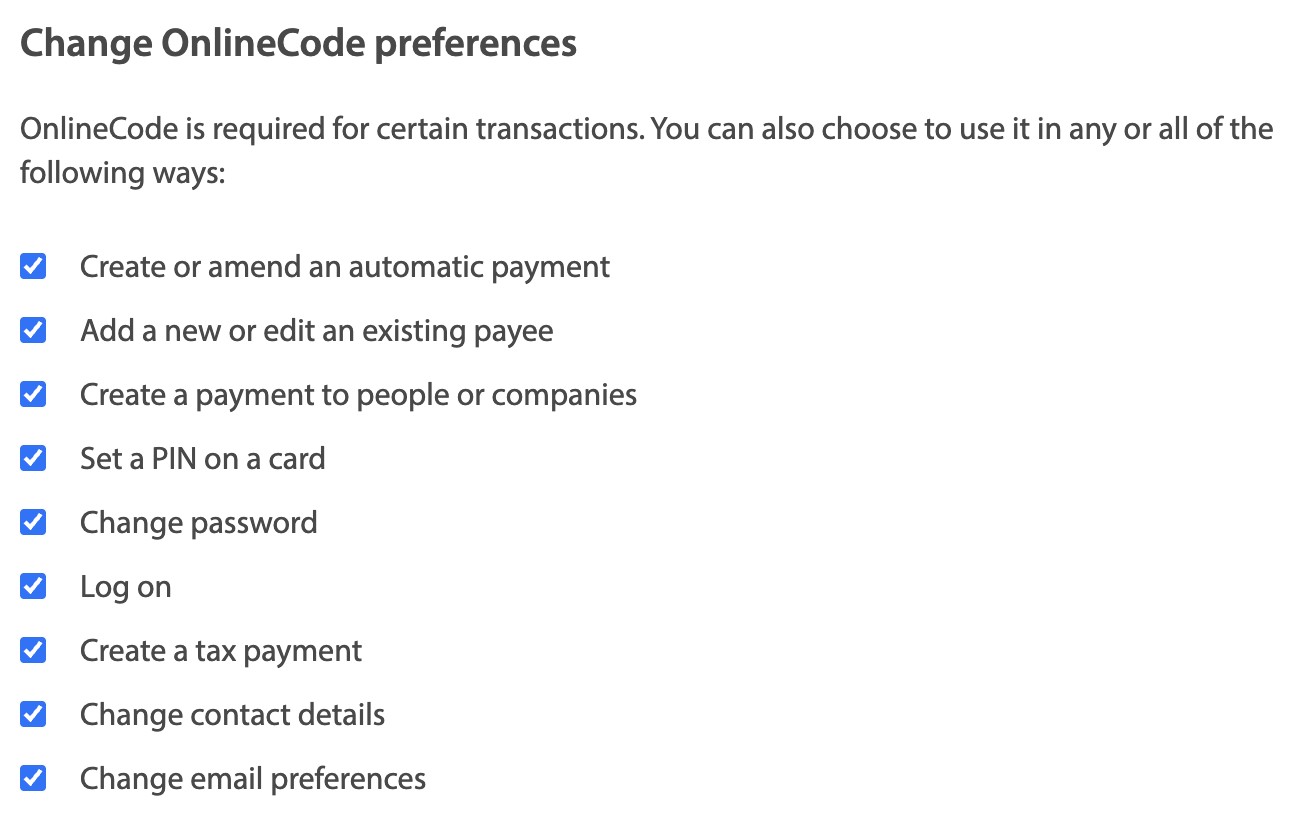Click the 'Create a tax payment' label text
The width and height of the screenshot is (1304, 834).
click(221, 651)
